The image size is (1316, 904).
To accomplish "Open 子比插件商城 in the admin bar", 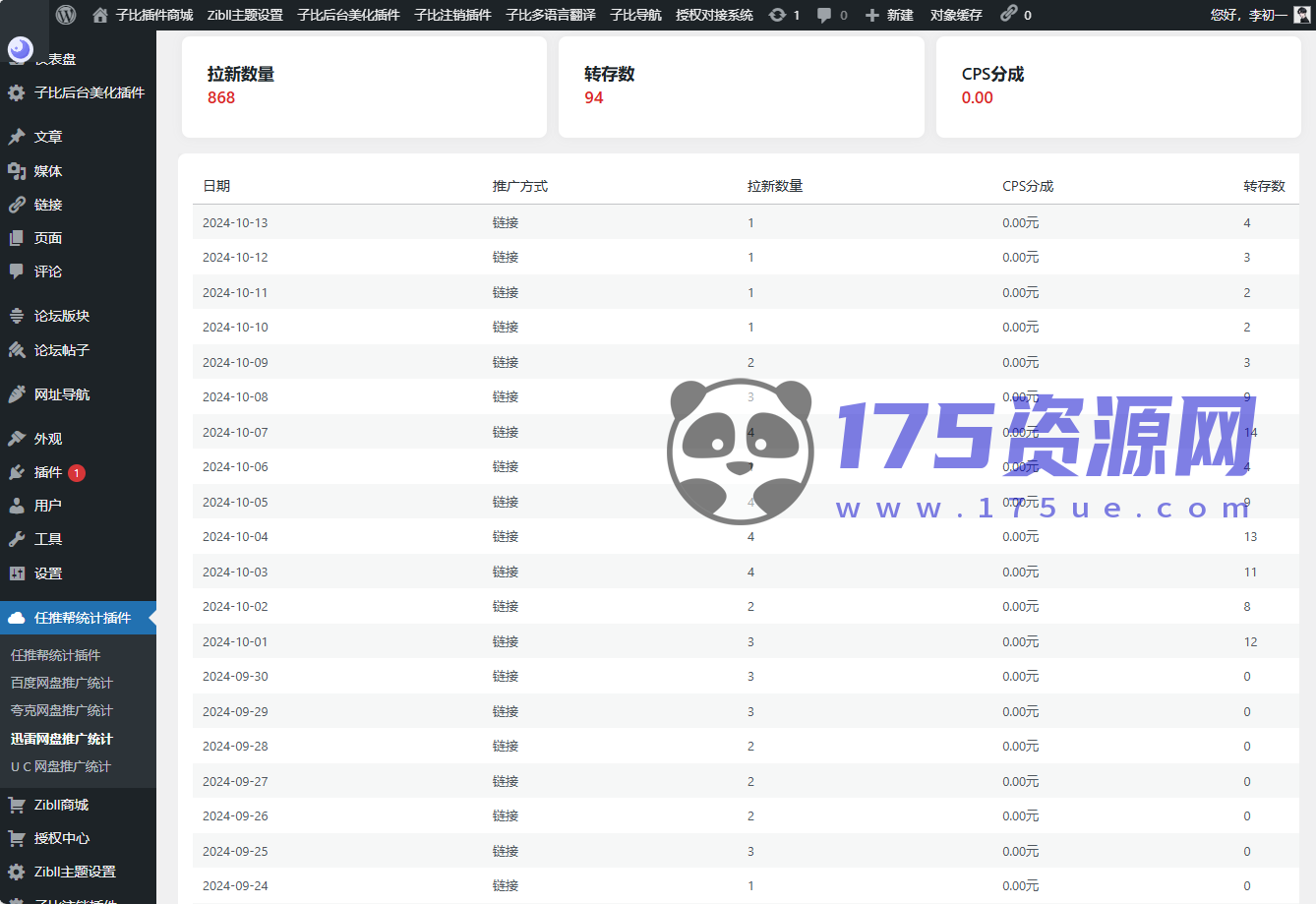I will click(154, 15).
